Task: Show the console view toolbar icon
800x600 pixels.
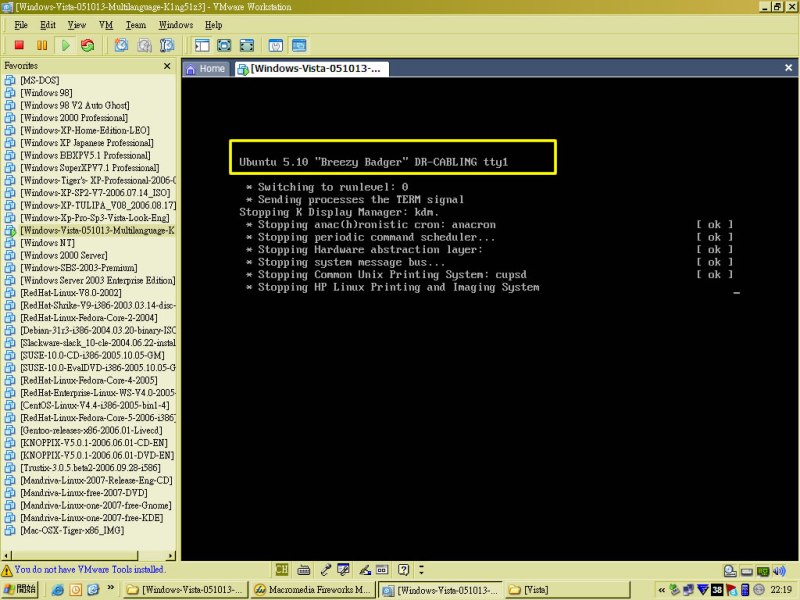Action: coord(299,45)
